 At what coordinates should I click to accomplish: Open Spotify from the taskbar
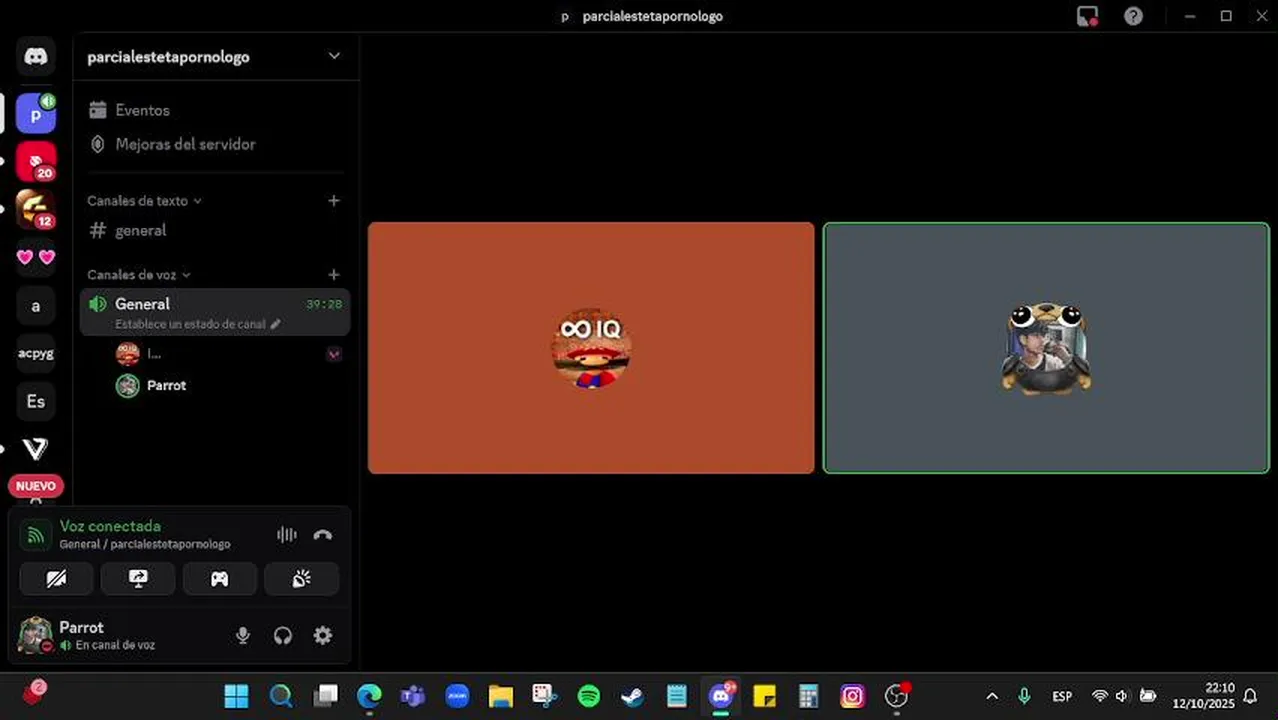click(589, 696)
